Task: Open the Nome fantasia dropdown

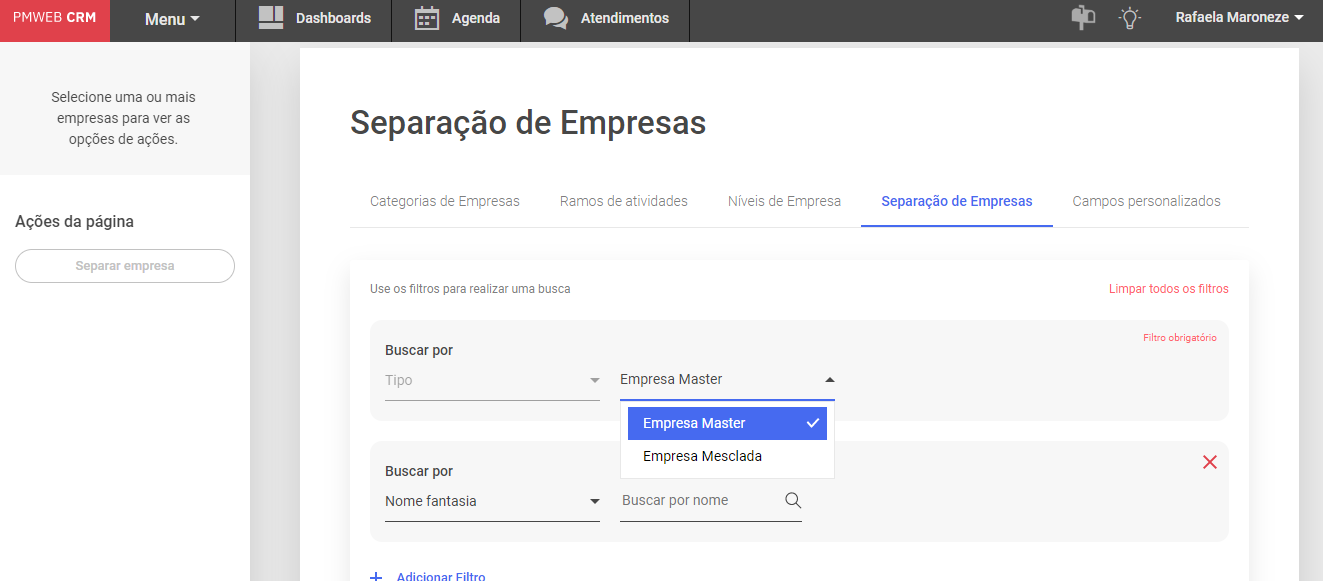Action: (492, 501)
